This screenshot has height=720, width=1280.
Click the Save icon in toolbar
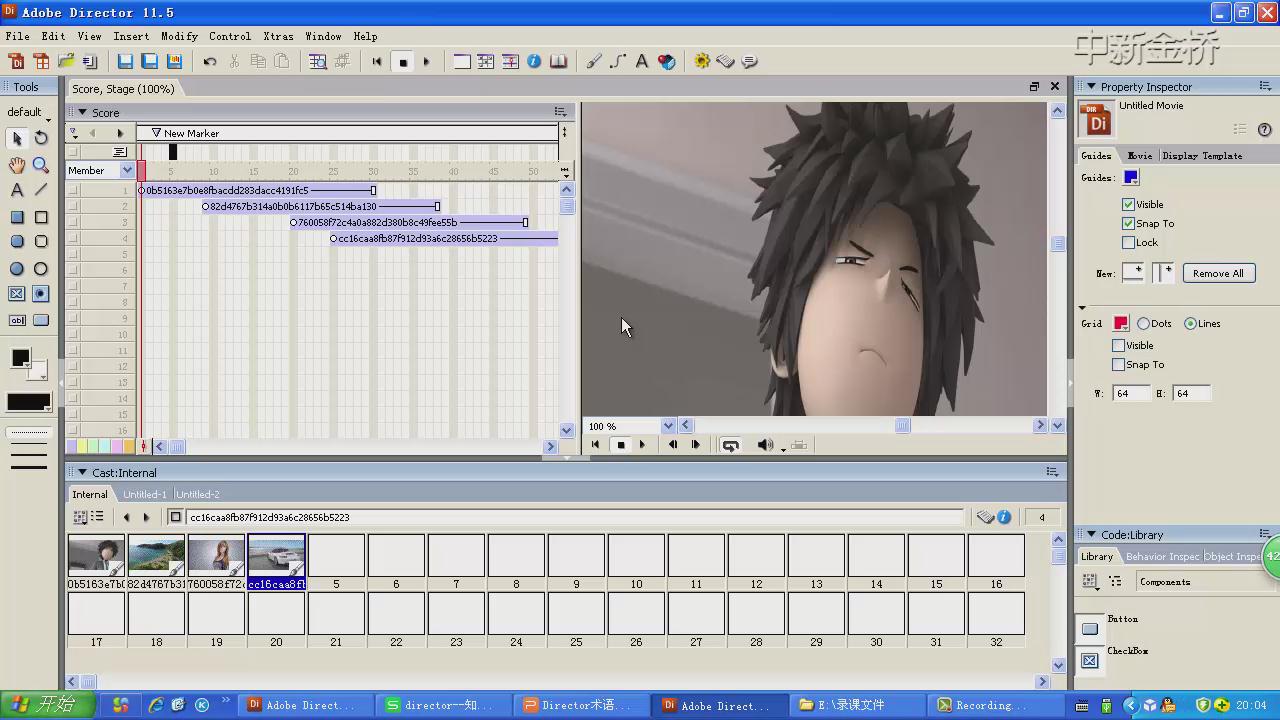[126, 61]
